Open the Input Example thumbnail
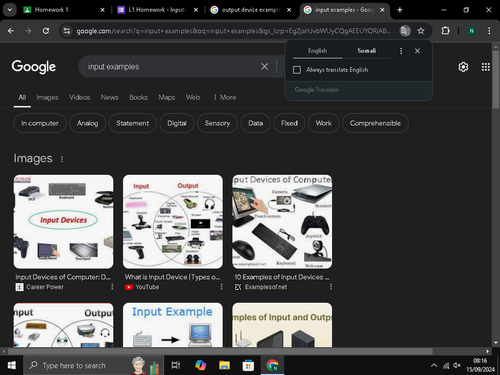 pos(173,325)
